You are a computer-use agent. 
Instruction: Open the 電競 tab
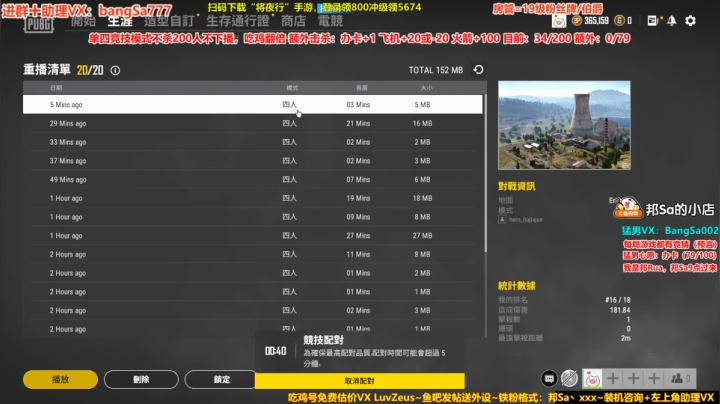point(330,22)
